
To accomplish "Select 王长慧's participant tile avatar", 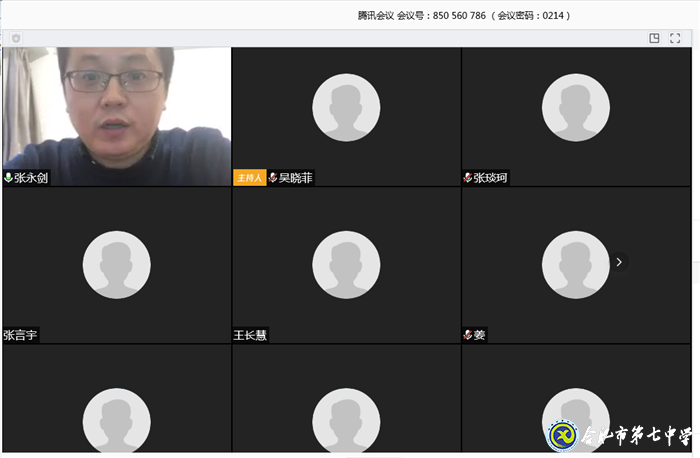I will tap(346, 264).
